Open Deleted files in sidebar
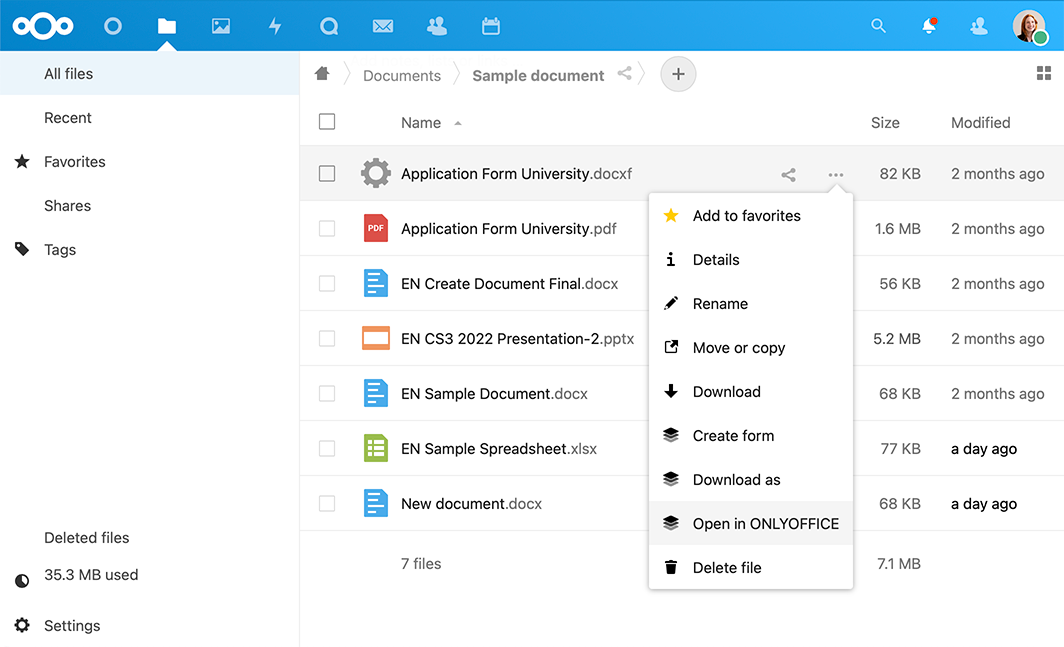This screenshot has width=1064, height=647. pos(87,538)
